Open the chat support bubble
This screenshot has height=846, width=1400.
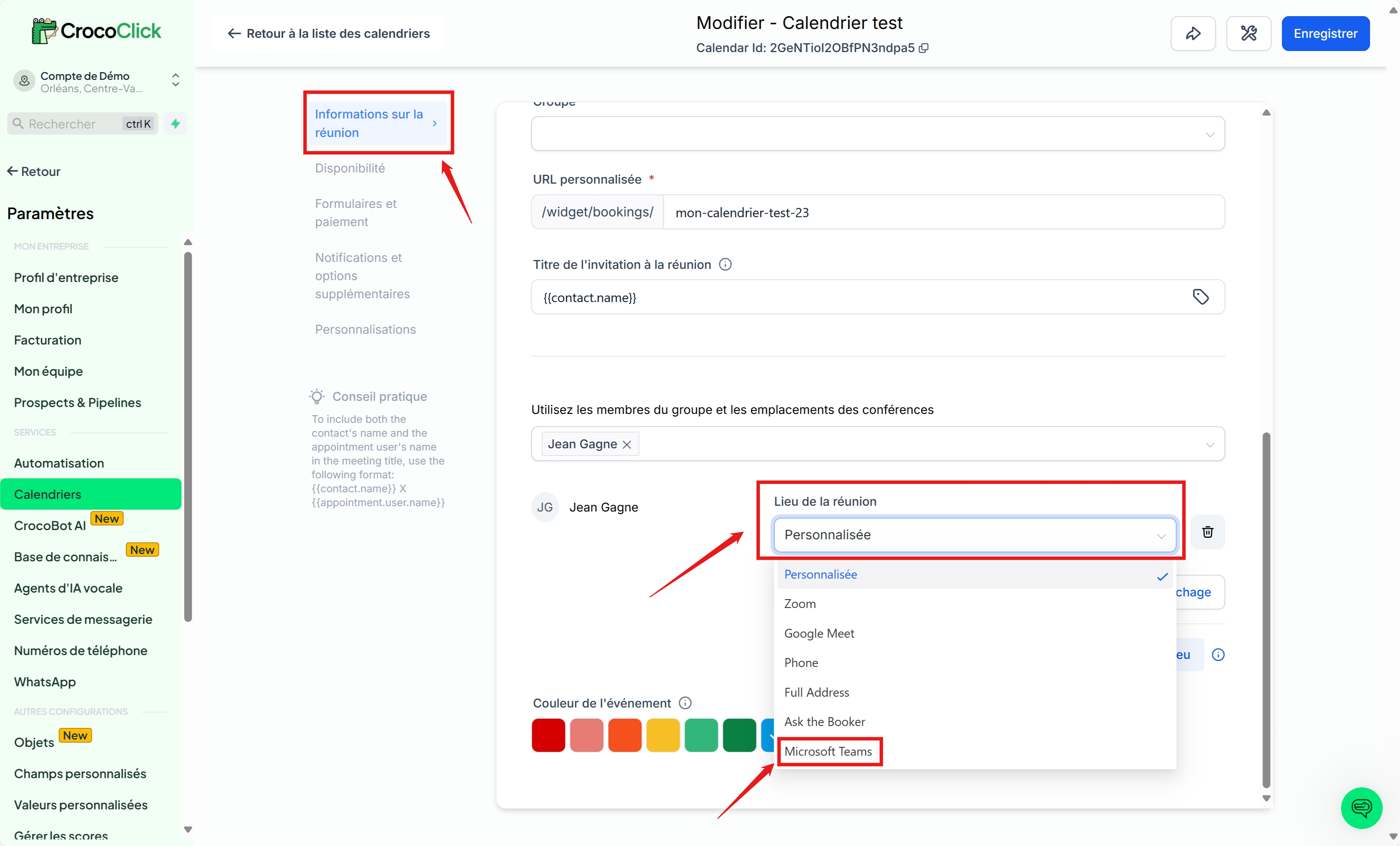1361,807
